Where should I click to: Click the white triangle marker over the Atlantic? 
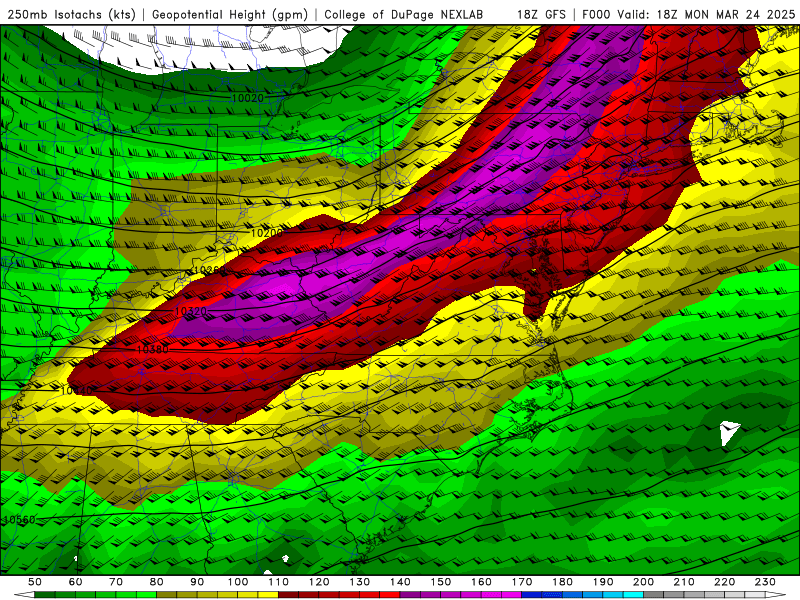point(729,433)
